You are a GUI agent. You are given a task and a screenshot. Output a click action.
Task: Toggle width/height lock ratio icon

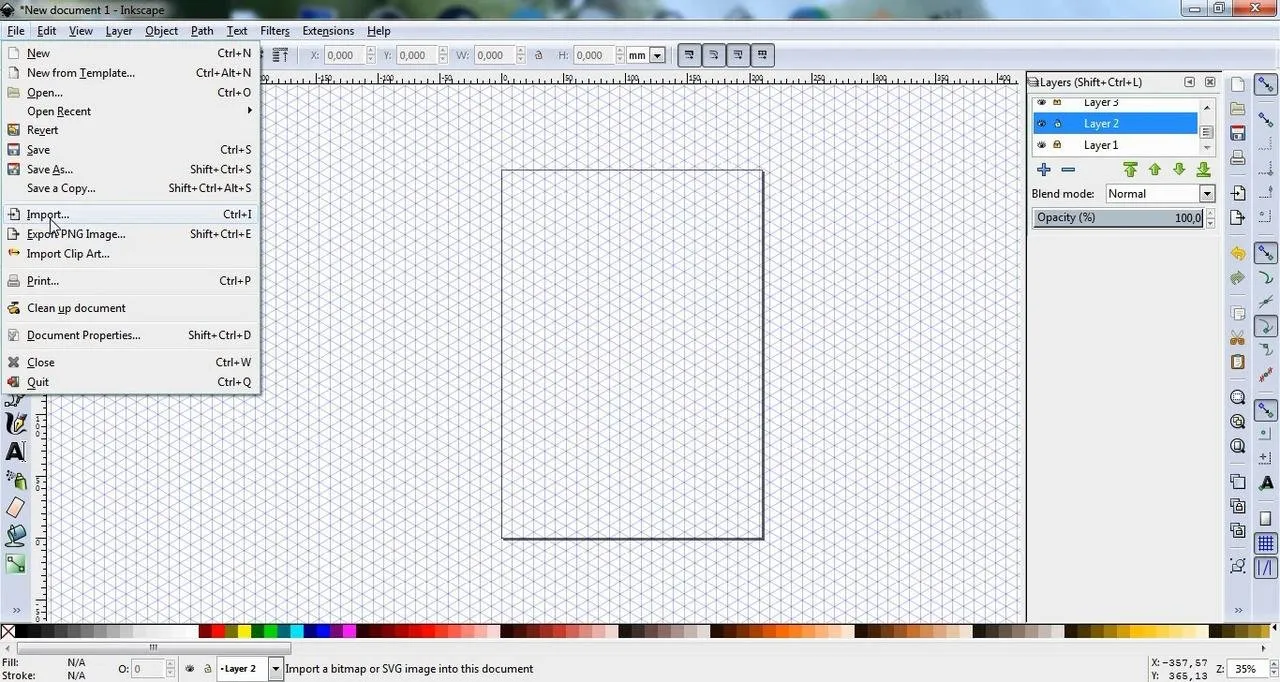538,56
